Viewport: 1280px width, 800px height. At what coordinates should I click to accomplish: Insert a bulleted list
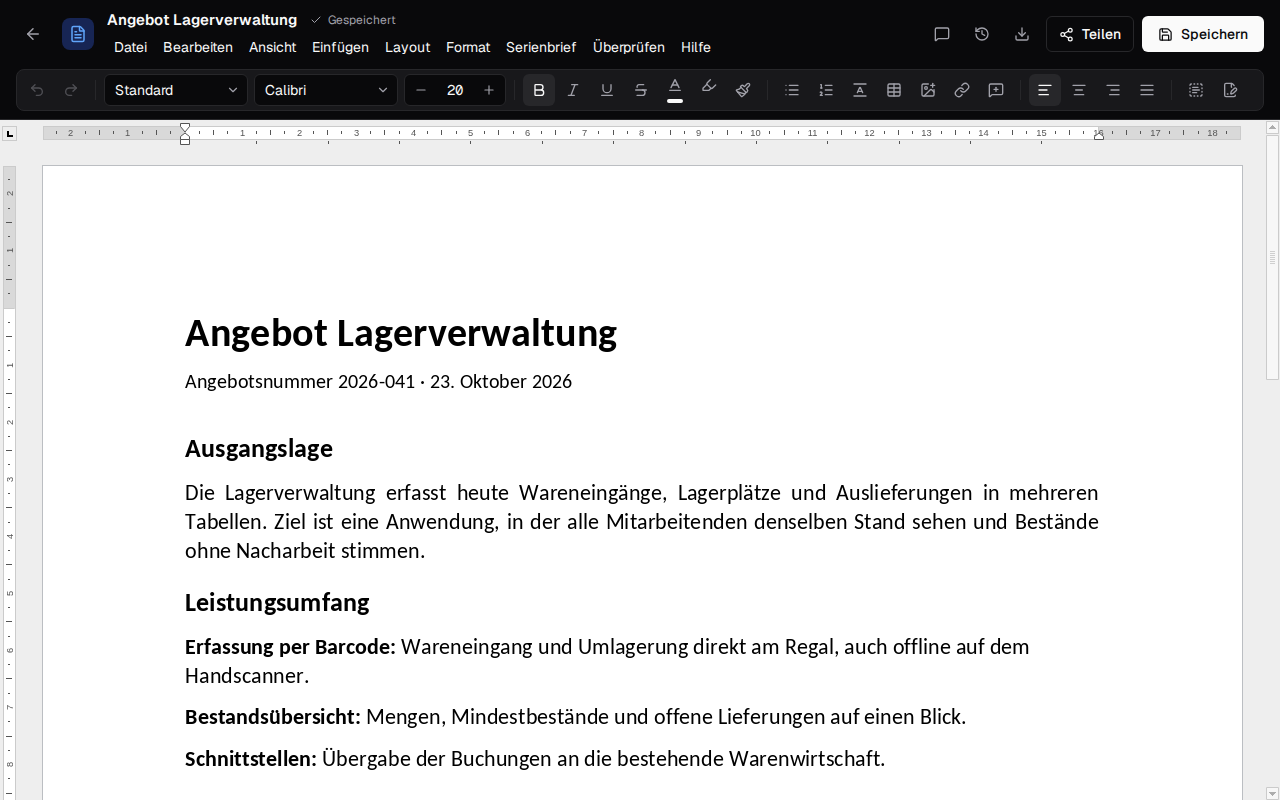pos(792,90)
